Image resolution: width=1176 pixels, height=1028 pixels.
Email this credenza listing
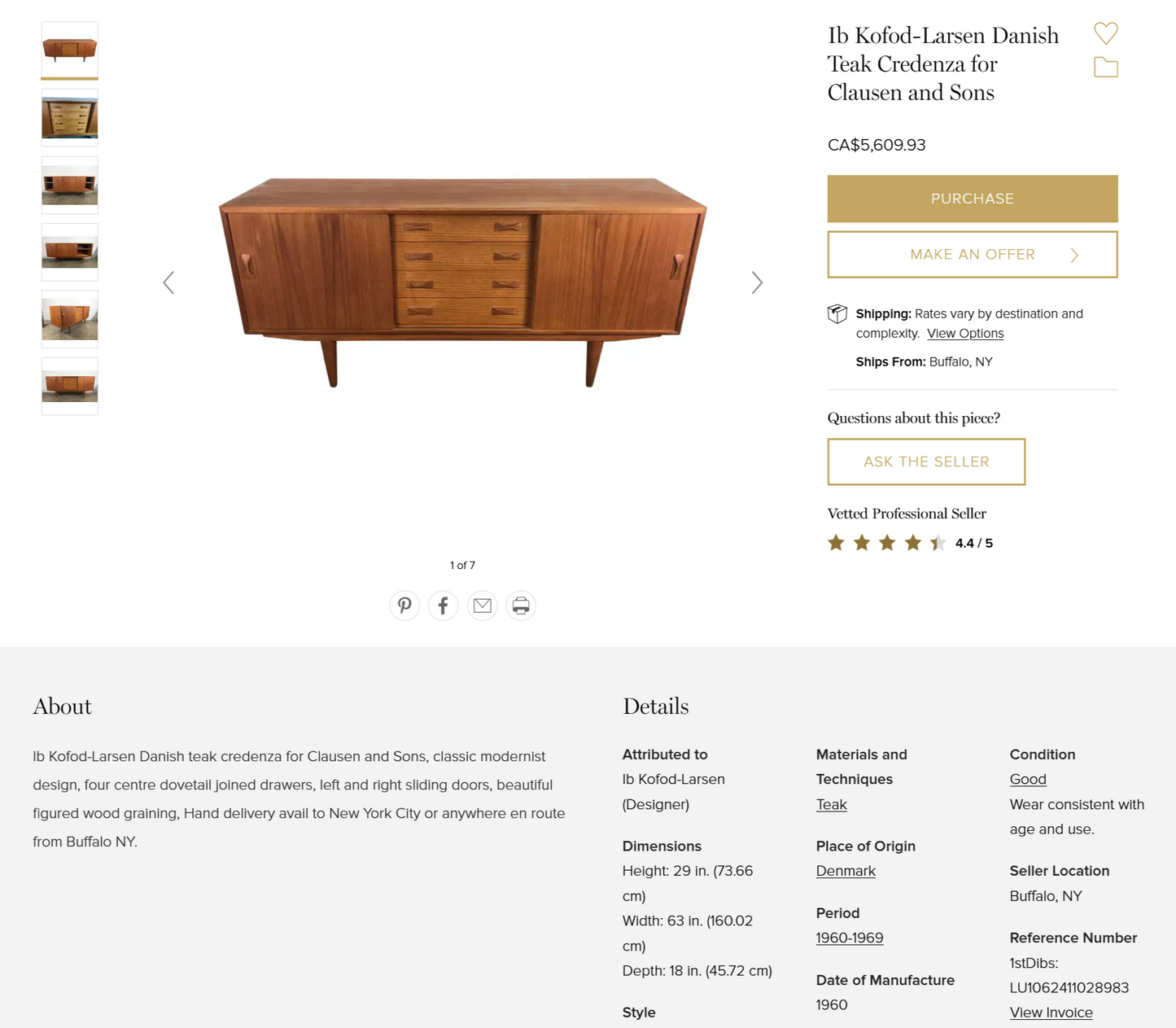pos(482,606)
